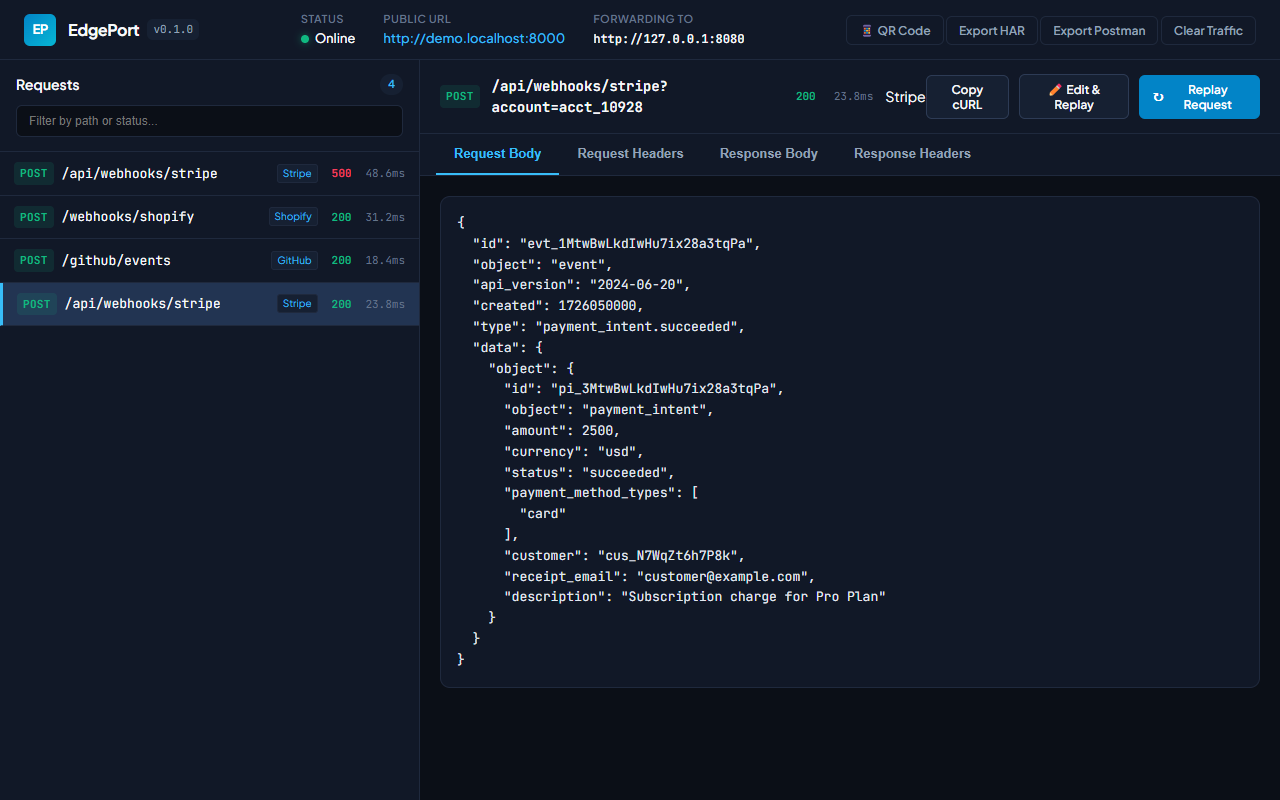Click the "type": "payment_intent.succeeded" line

(609, 327)
